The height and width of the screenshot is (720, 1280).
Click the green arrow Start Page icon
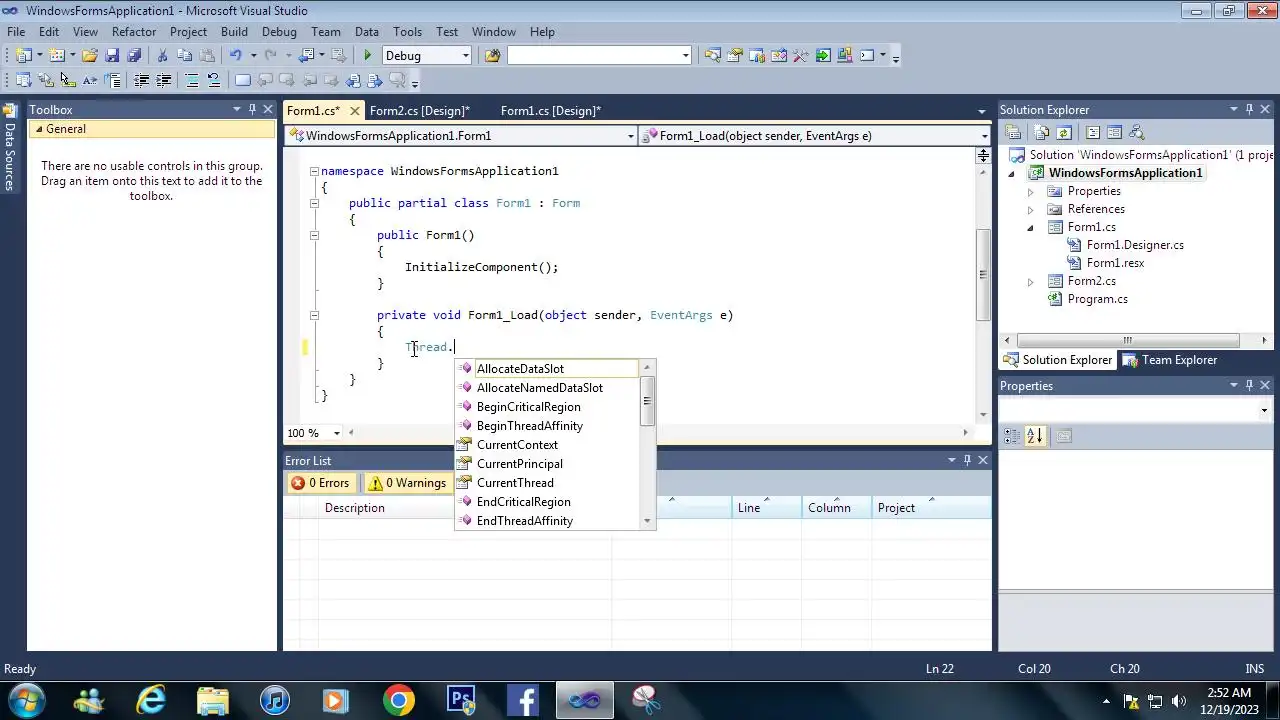tap(823, 56)
